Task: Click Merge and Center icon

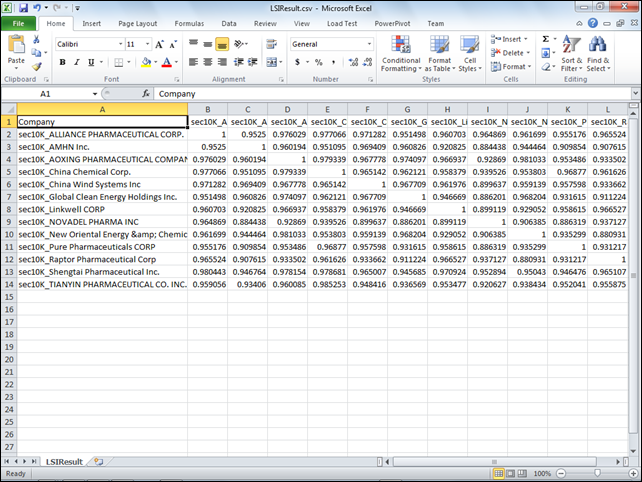Action: 271,62
